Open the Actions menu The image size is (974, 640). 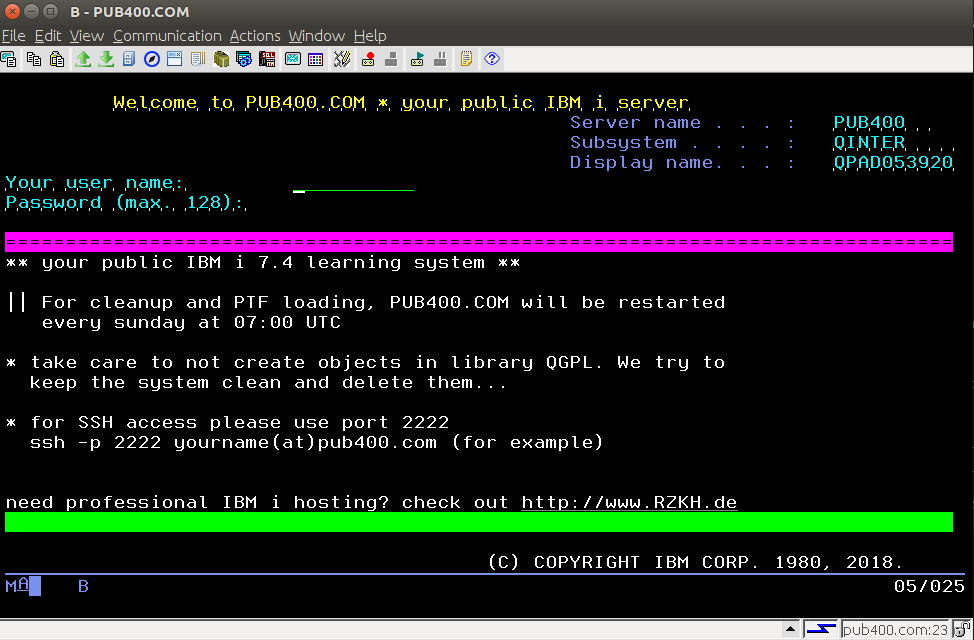point(255,36)
